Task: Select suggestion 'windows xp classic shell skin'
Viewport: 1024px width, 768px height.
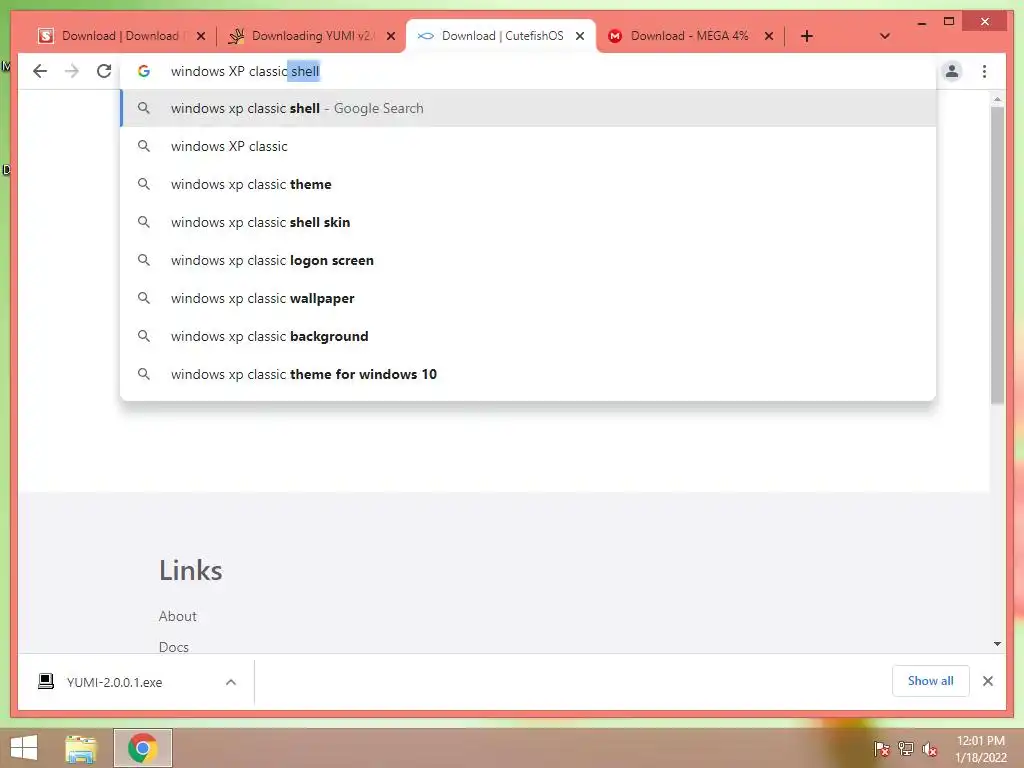Action: [528, 222]
